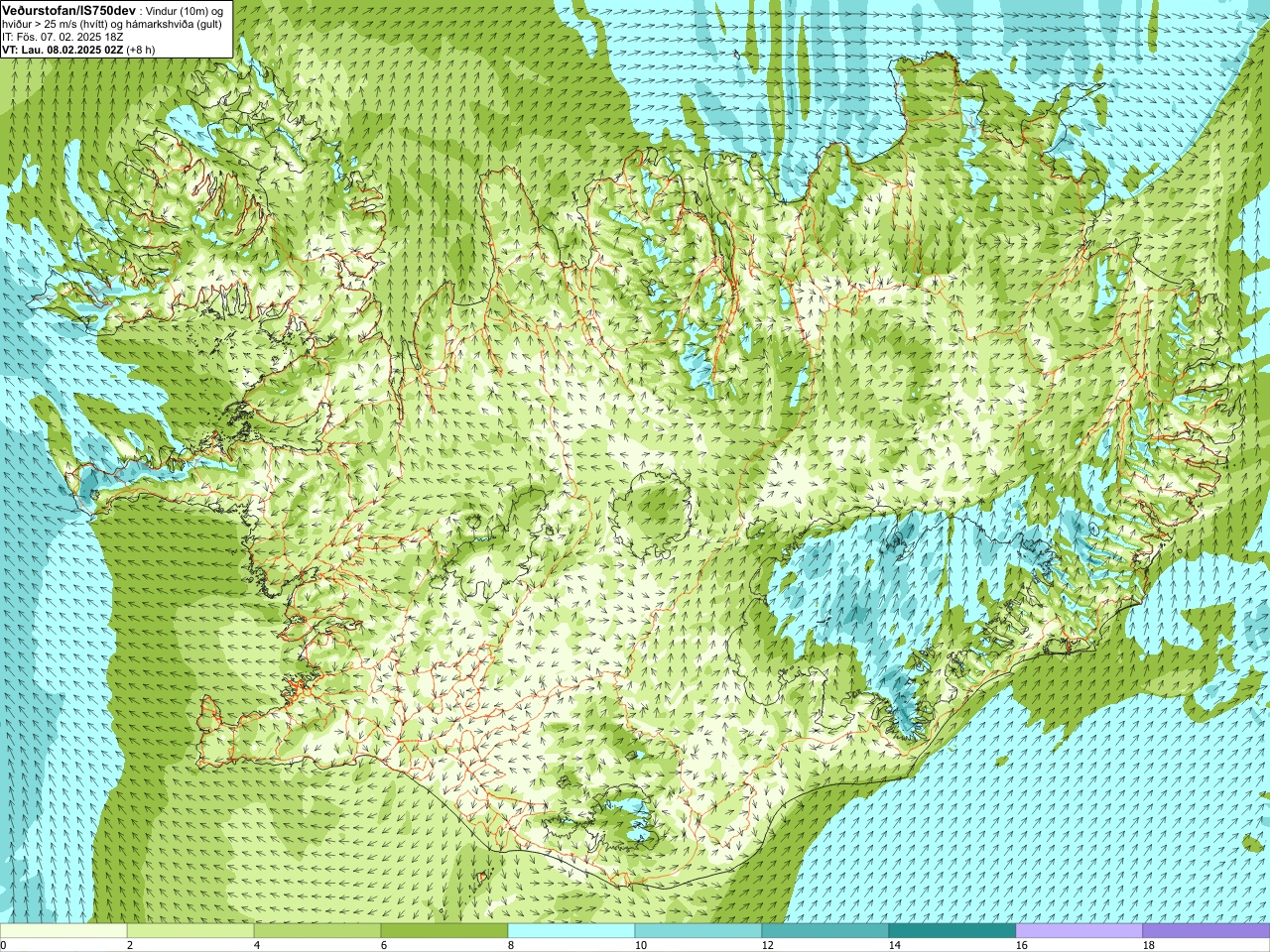Screen dimensions: 1270x952
Task: Click the 6–8 m/s dark green legend swatch
Action: tap(444, 931)
